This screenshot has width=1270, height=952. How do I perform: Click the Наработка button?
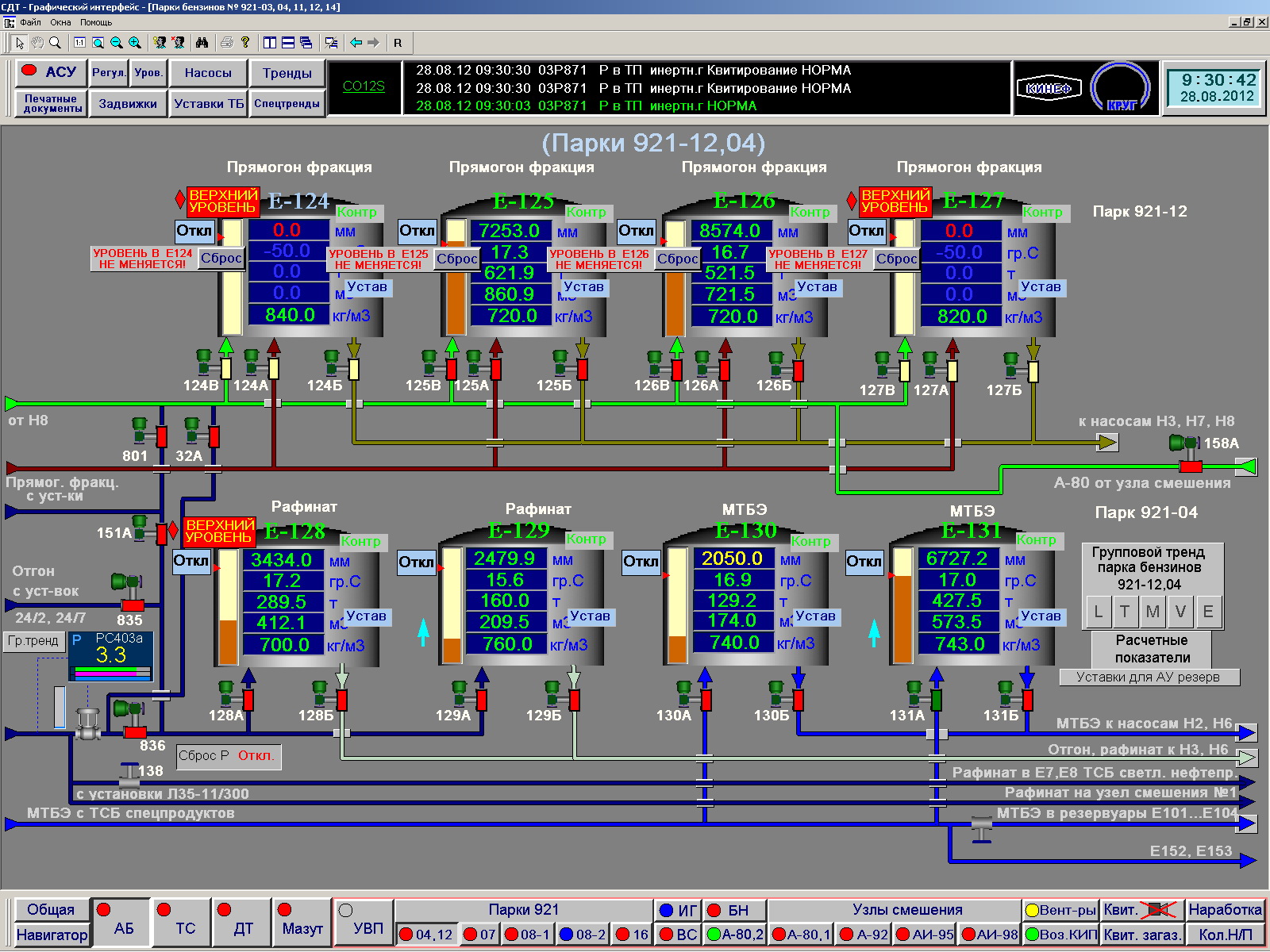[x=1225, y=910]
